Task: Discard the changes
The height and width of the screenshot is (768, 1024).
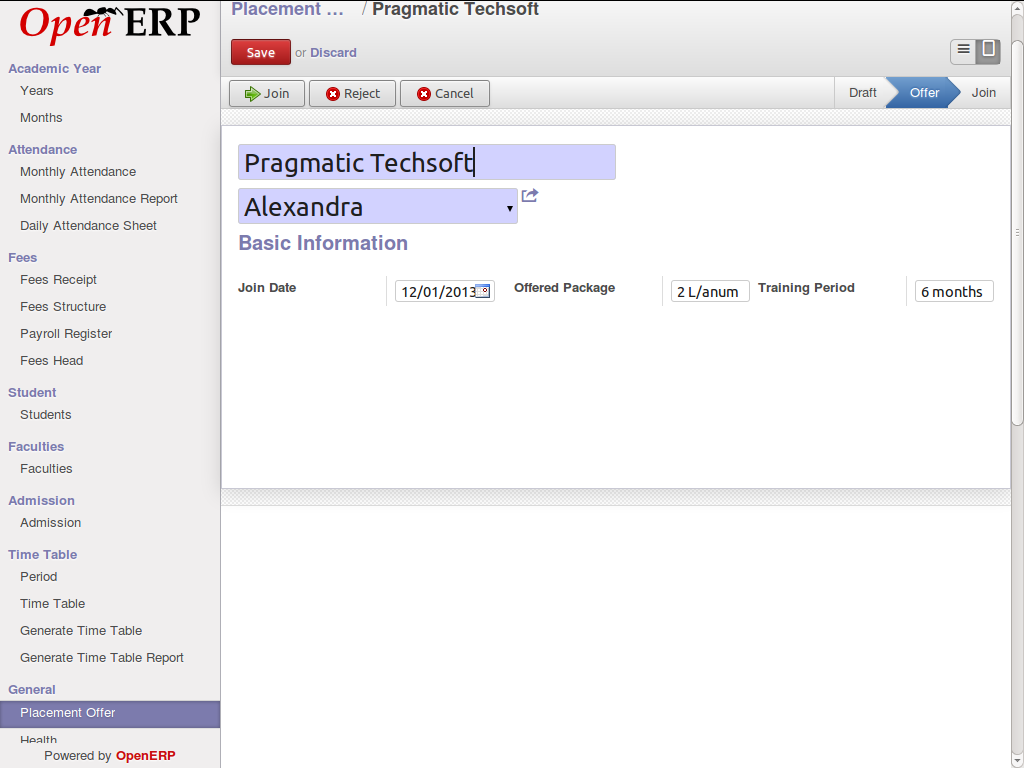Action: pos(333,53)
